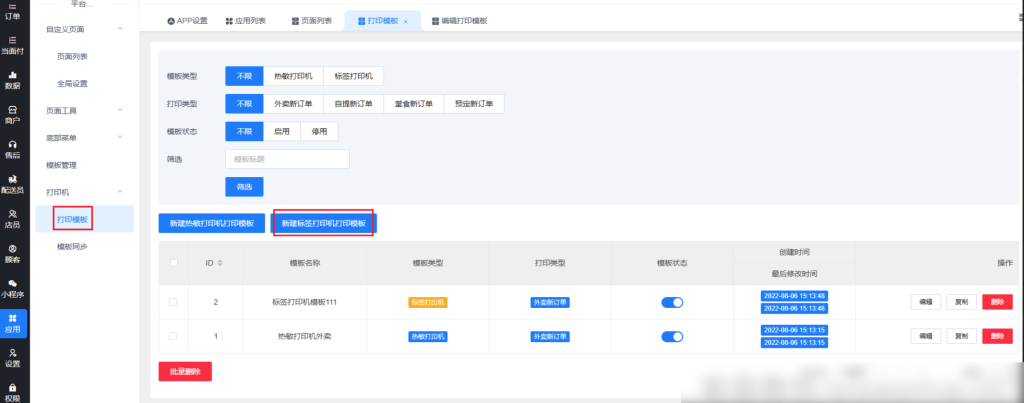The width and height of the screenshot is (1024, 403).
Task: Expand the 底部菜单 menu group
Action: [120, 137]
